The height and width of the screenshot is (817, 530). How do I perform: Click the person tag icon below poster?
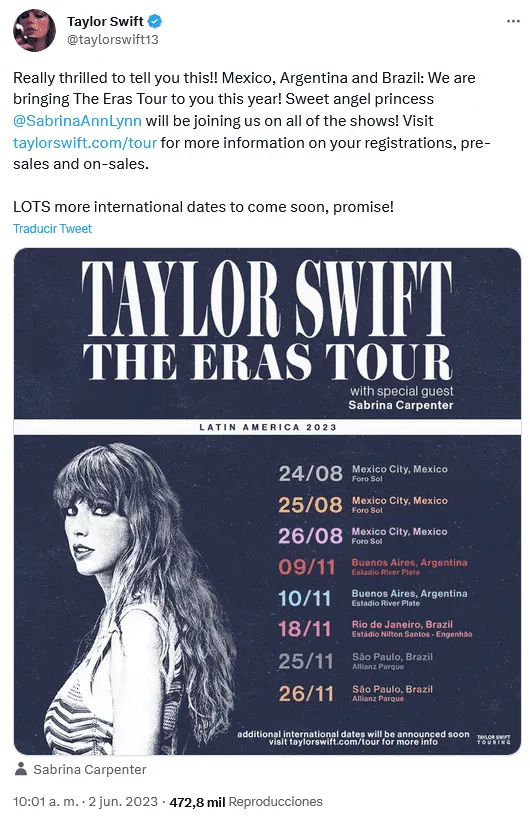click(21, 769)
